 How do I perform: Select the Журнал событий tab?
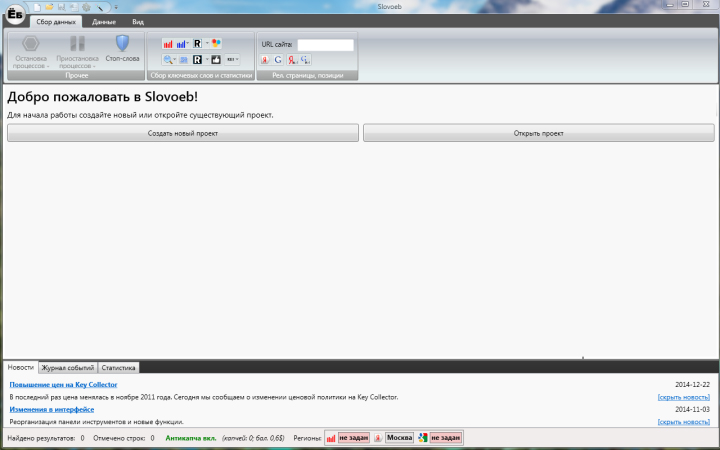click(68, 368)
